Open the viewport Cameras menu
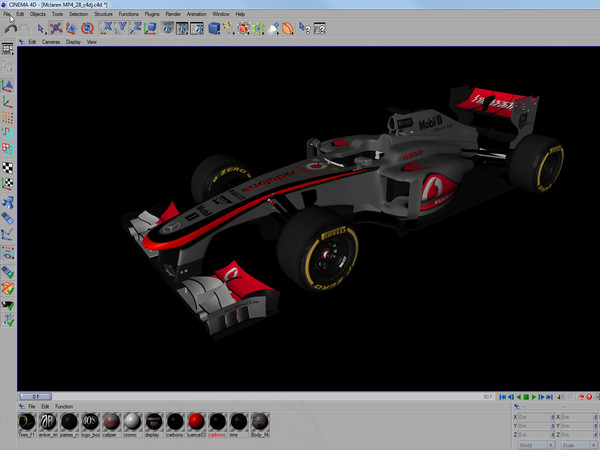Image resolution: width=600 pixels, height=450 pixels. pos(51,42)
